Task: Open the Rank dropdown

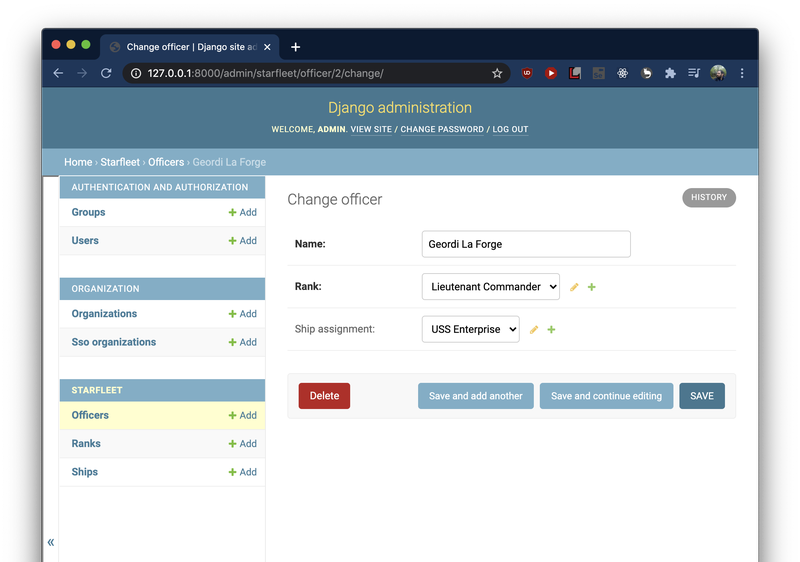Action: pyautogui.click(x=491, y=287)
